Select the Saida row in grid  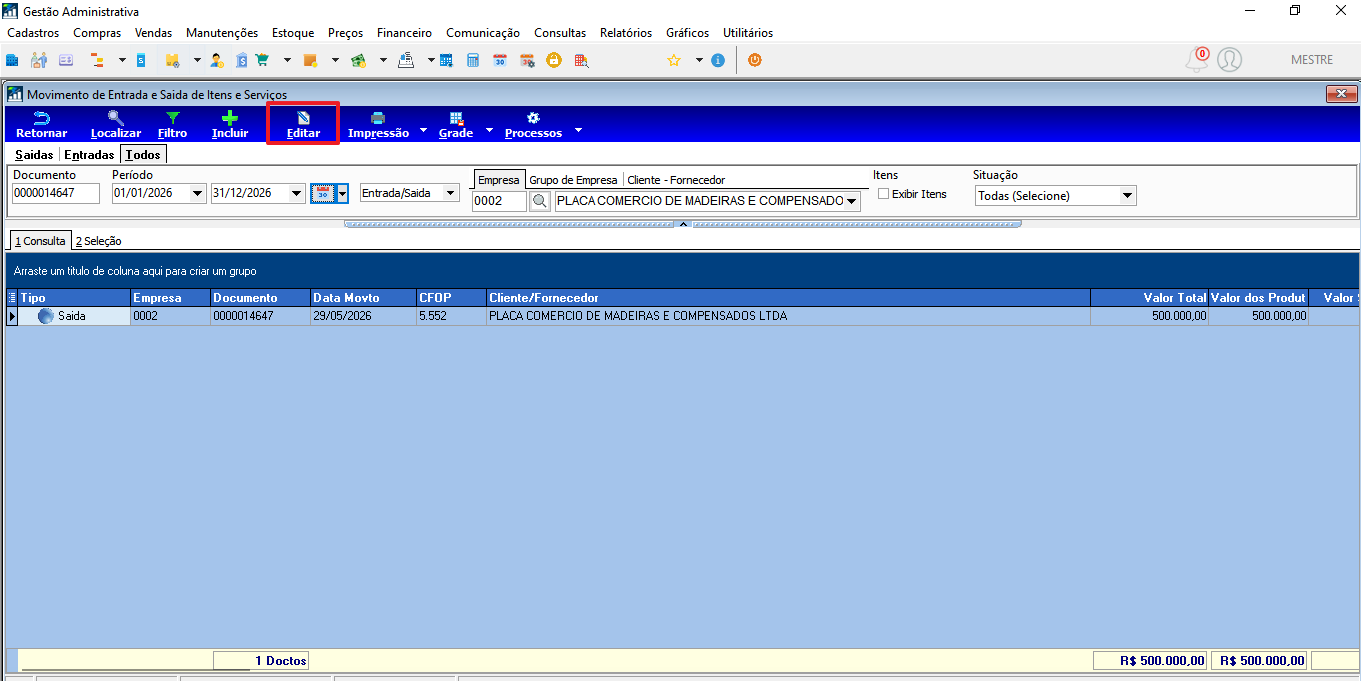tap(682, 316)
